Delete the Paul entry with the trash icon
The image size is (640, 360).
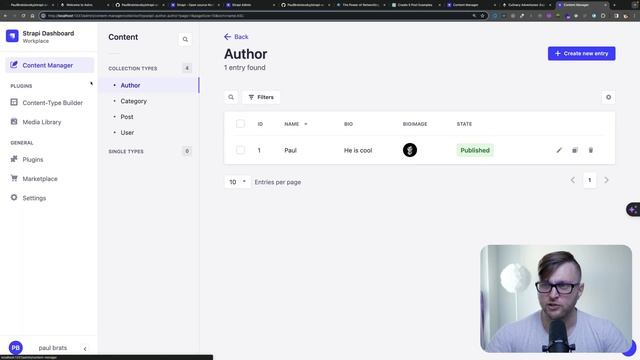click(591, 150)
